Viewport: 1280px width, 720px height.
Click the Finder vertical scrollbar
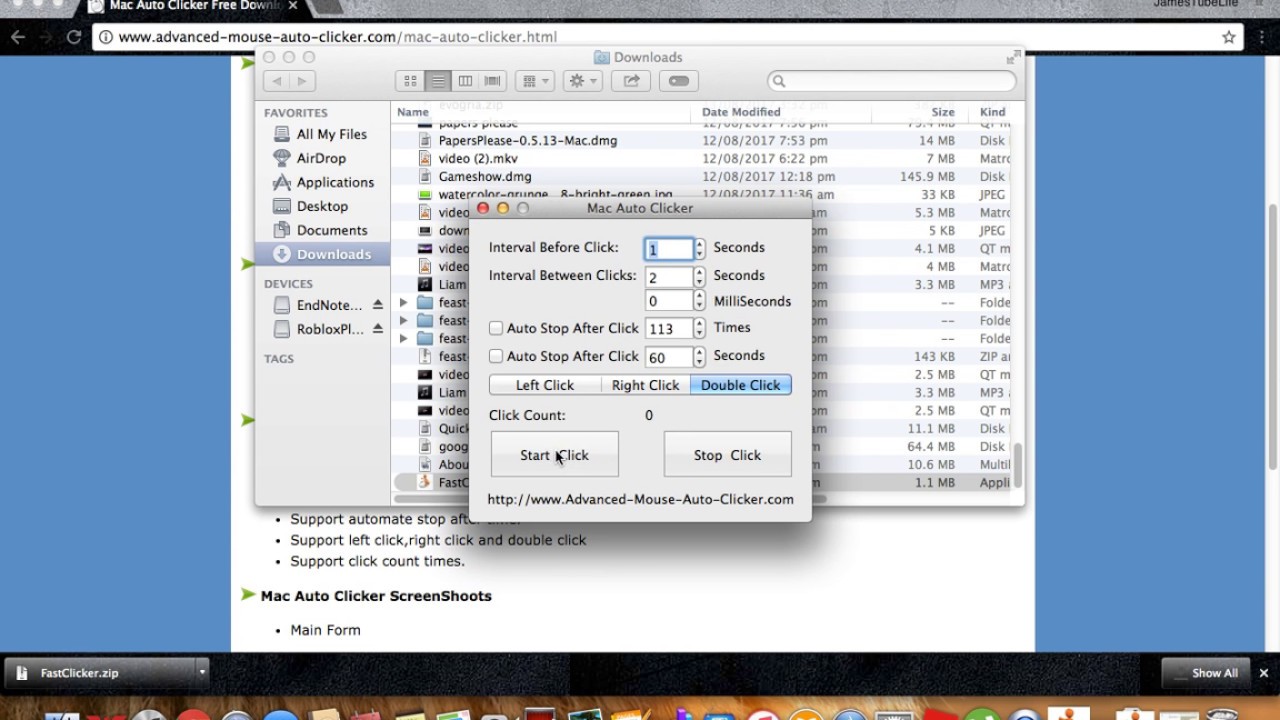coord(1019,465)
